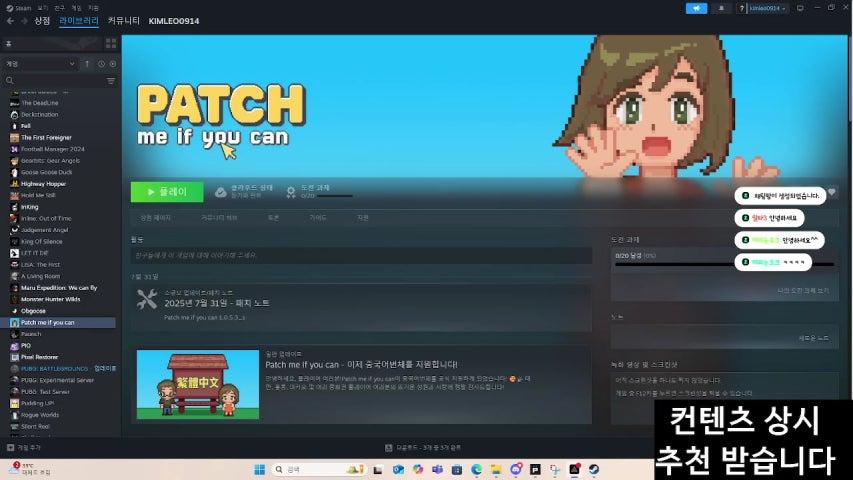Expand the 게임 category dropdown in sidebar
This screenshot has width=853, height=480.
[40, 64]
